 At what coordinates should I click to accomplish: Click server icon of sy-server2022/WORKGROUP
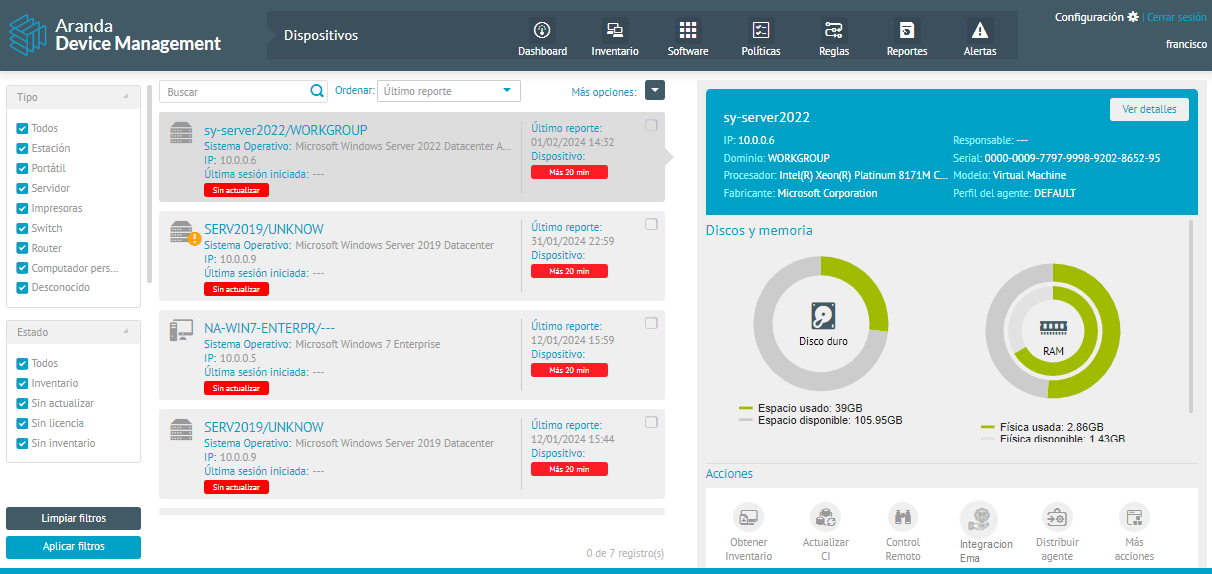click(x=181, y=132)
